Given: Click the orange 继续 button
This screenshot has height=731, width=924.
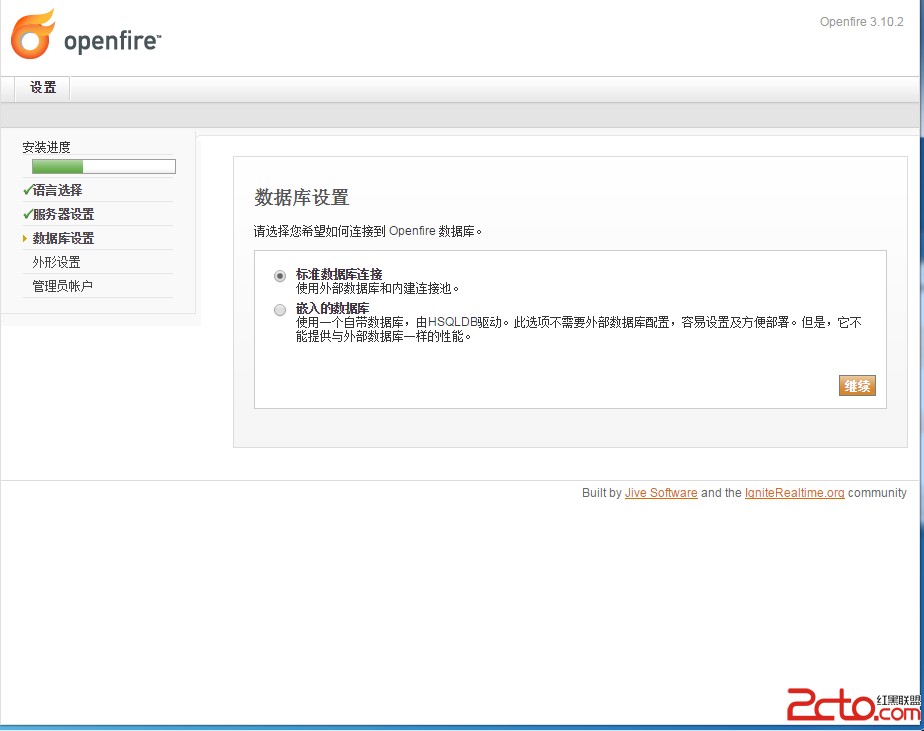Looking at the screenshot, I should pyautogui.click(x=857, y=386).
